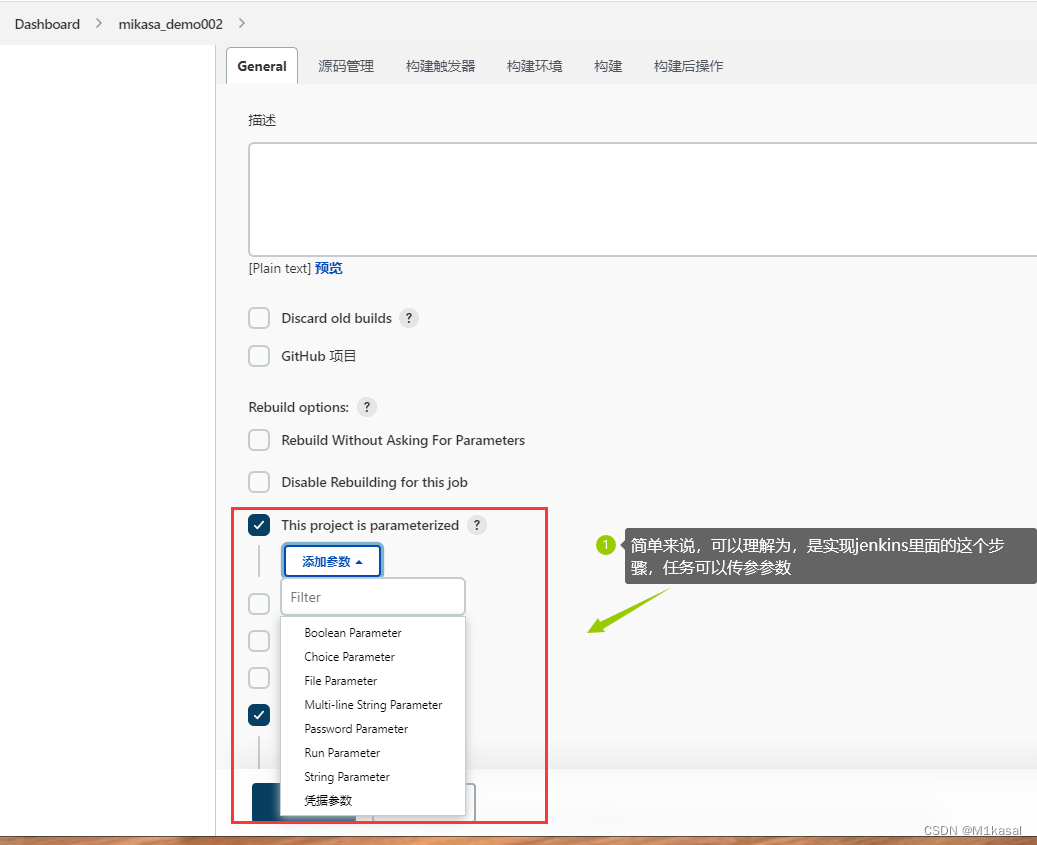Choose Multi-line String Parameter

coord(373,704)
